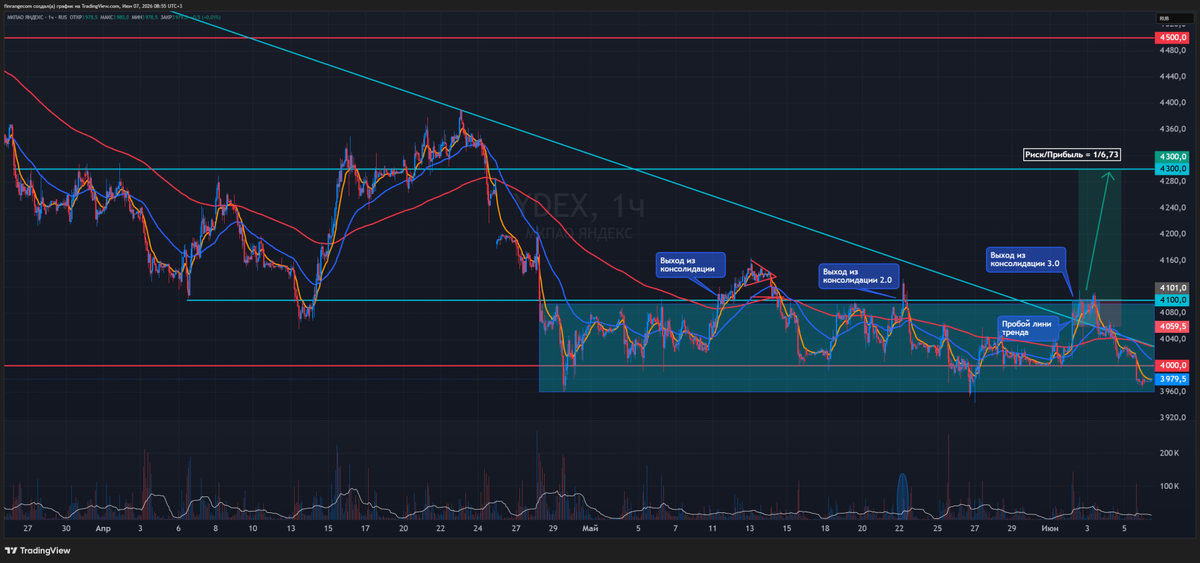Click the red 4500,0 price tag
The height and width of the screenshot is (563, 1200).
(1173, 38)
